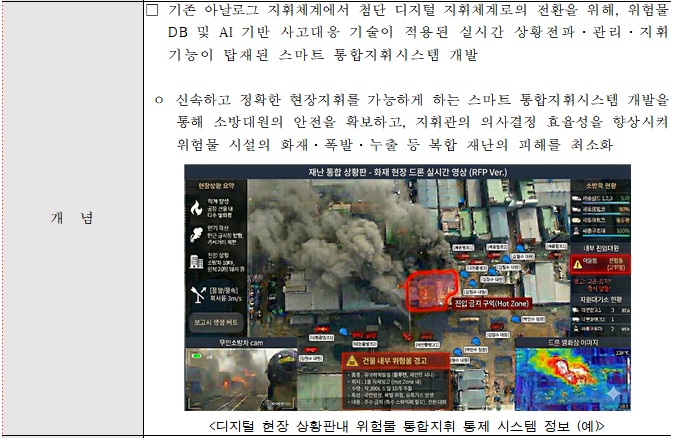This screenshot has width=682, height=438.
Task: Tick the square box before 기존 아날로그 지휘체계
Action: [152, 10]
